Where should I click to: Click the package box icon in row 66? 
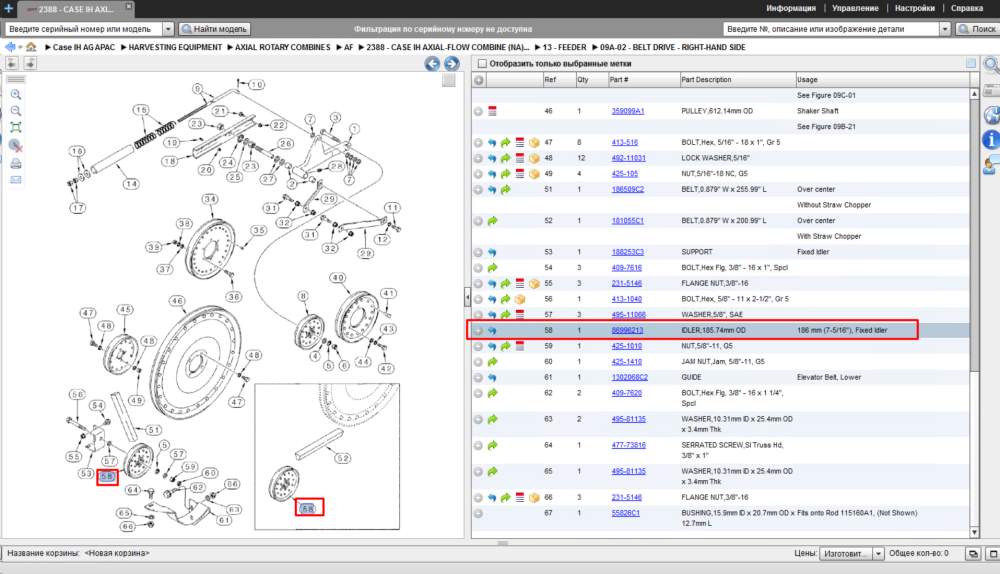[x=534, y=497]
